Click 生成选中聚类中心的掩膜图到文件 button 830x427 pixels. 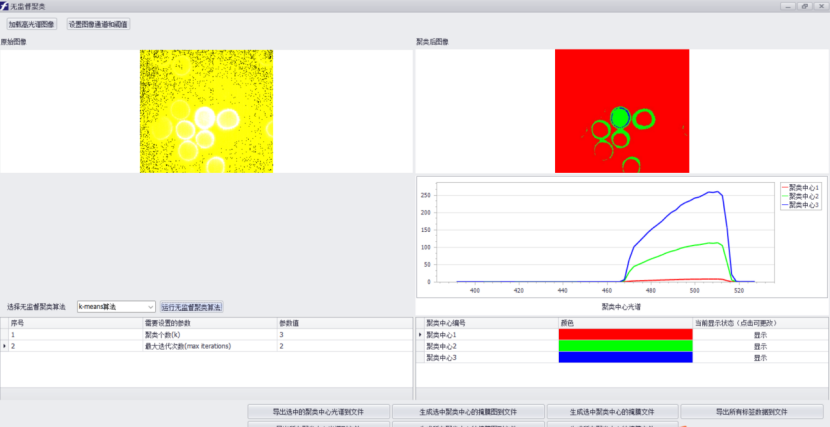(468, 411)
